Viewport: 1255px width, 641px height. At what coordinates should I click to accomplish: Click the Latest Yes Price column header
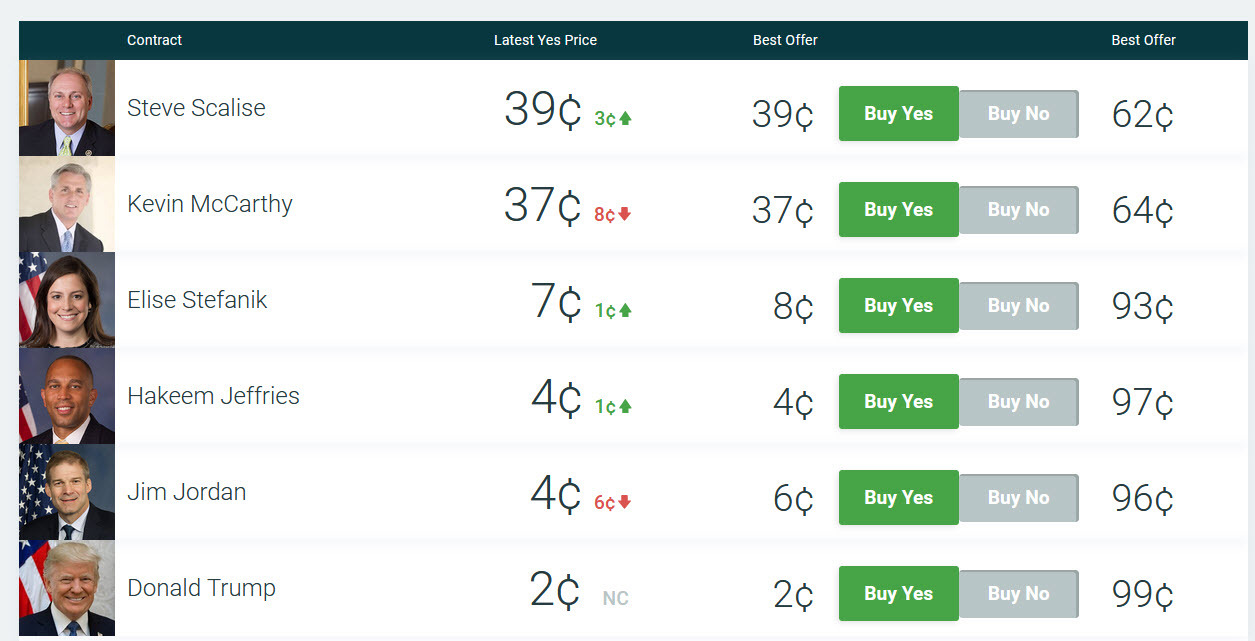point(545,40)
